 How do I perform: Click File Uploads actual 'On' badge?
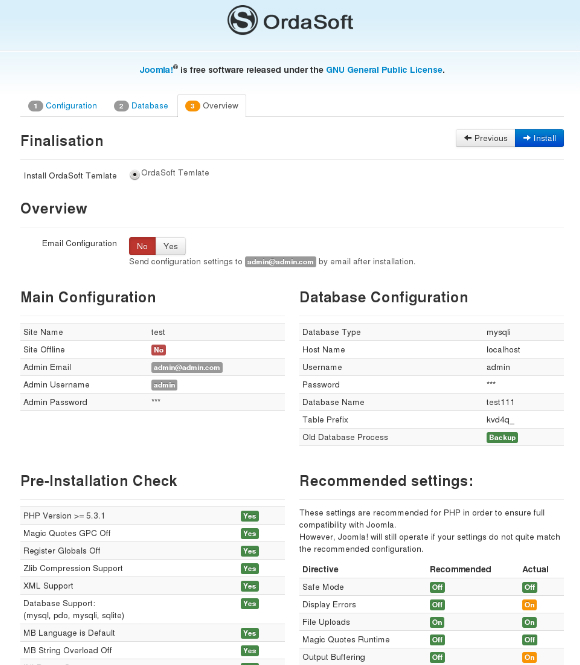click(x=530, y=623)
